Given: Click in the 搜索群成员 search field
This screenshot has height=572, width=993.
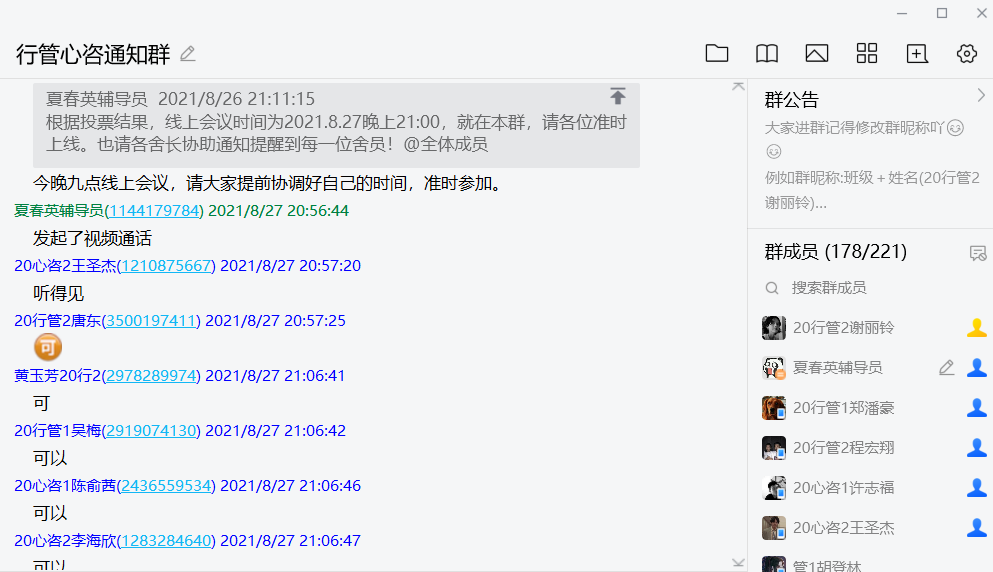Looking at the screenshot, I should (x=860, y=288).
